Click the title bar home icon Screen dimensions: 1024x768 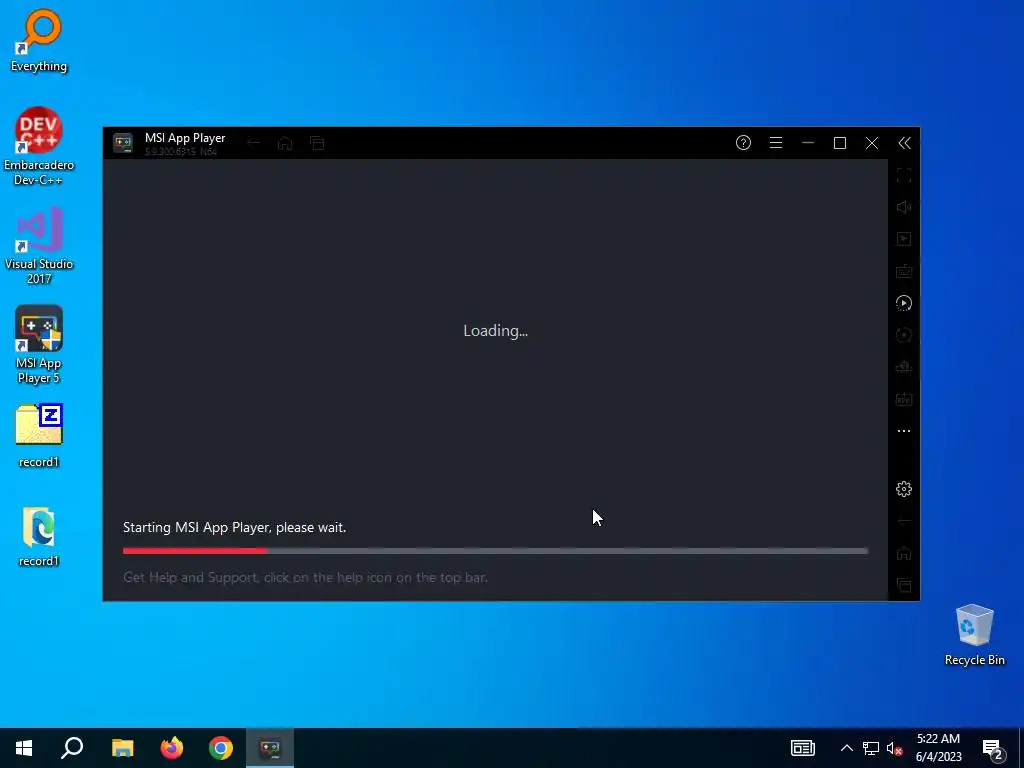(x=285, y=143)
